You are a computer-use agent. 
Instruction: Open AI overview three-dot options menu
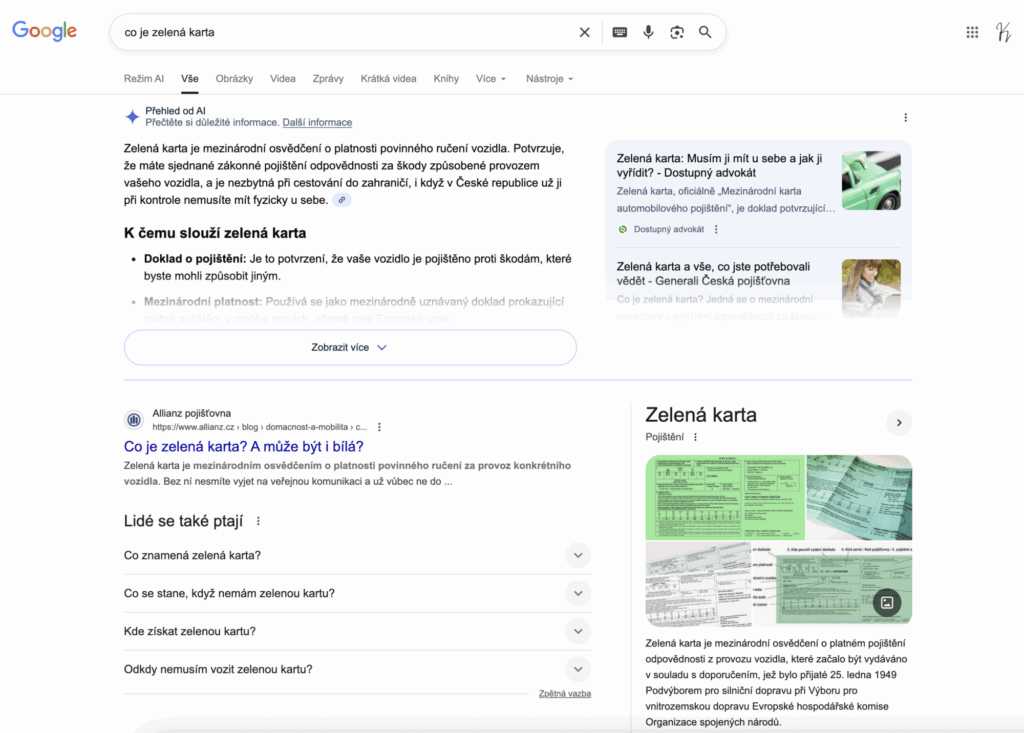(906, 117)
